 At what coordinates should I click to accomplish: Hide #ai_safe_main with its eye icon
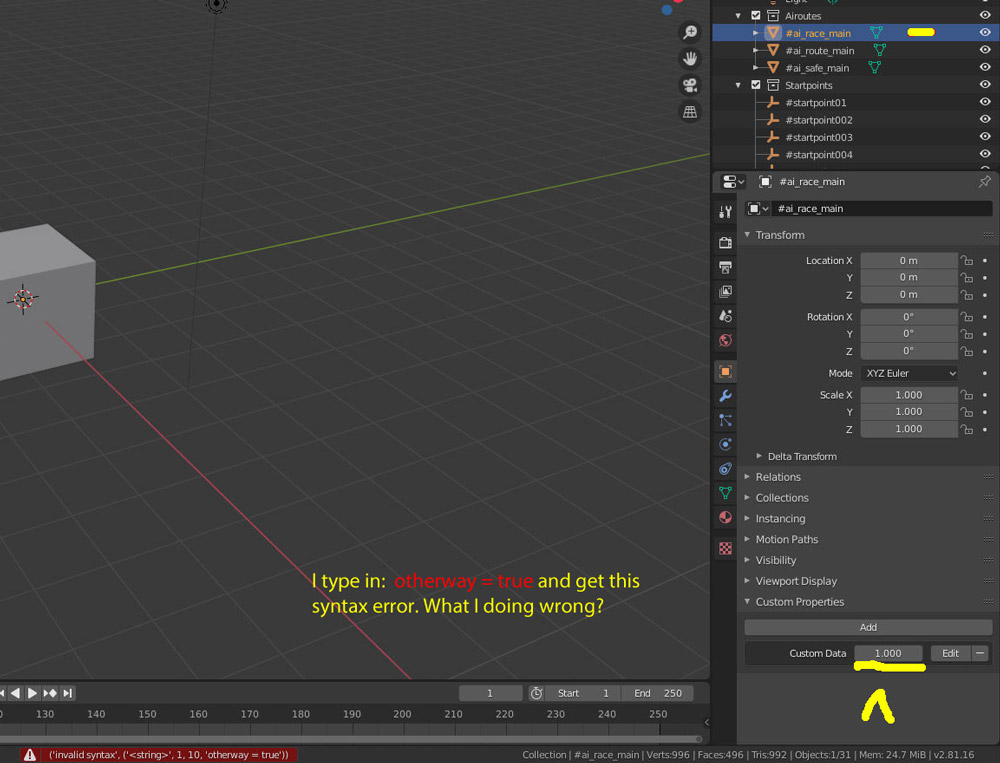[x=985, y=67]
